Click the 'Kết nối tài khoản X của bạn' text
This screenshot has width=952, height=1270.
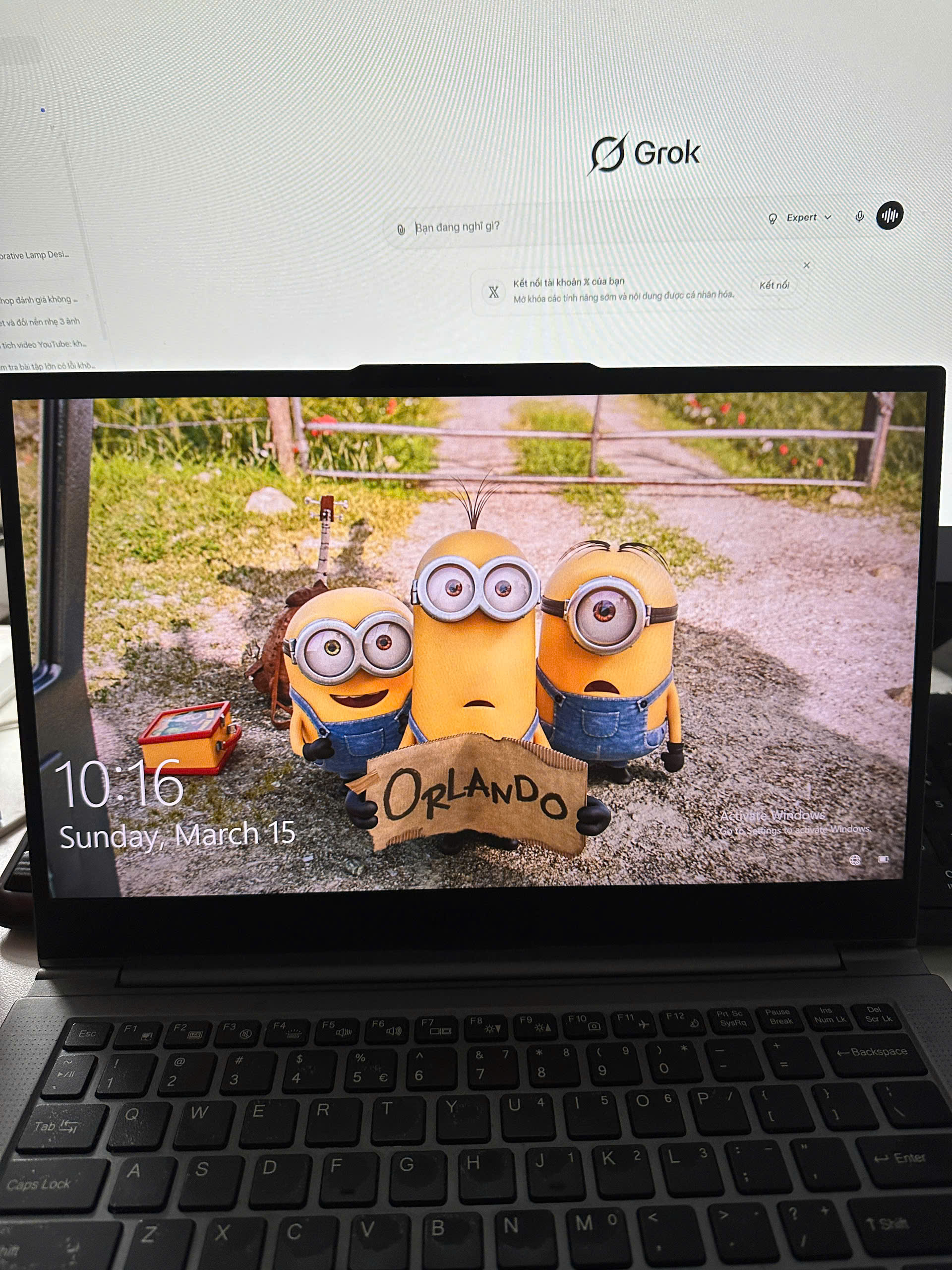568,282
